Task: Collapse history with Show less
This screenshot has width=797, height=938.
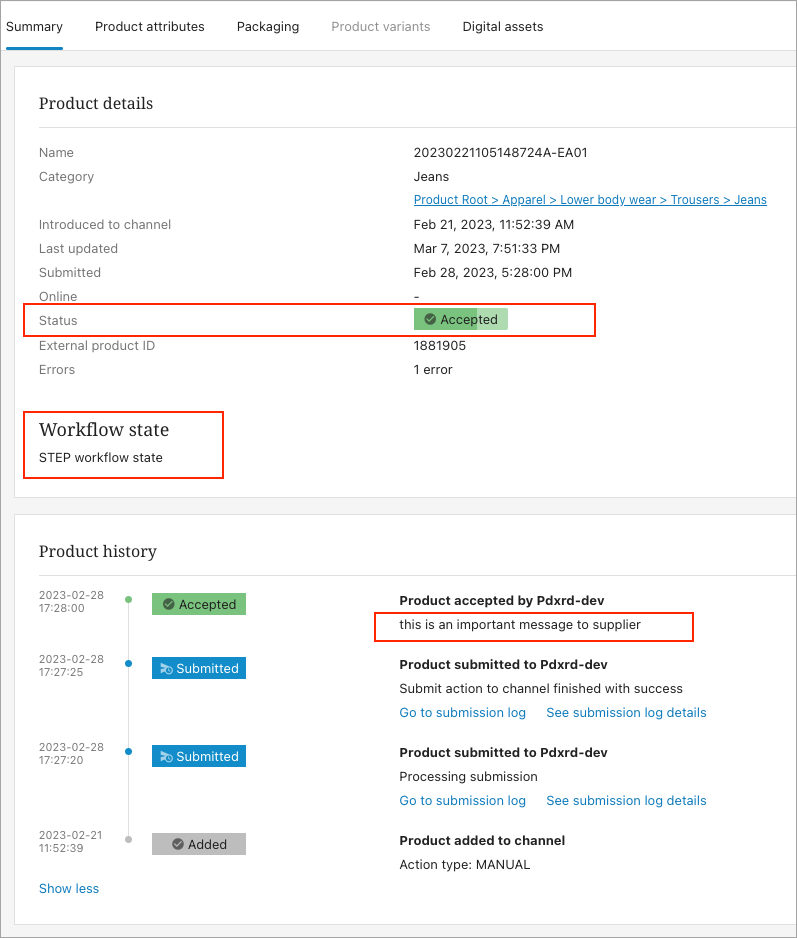Action: point(69,888)
